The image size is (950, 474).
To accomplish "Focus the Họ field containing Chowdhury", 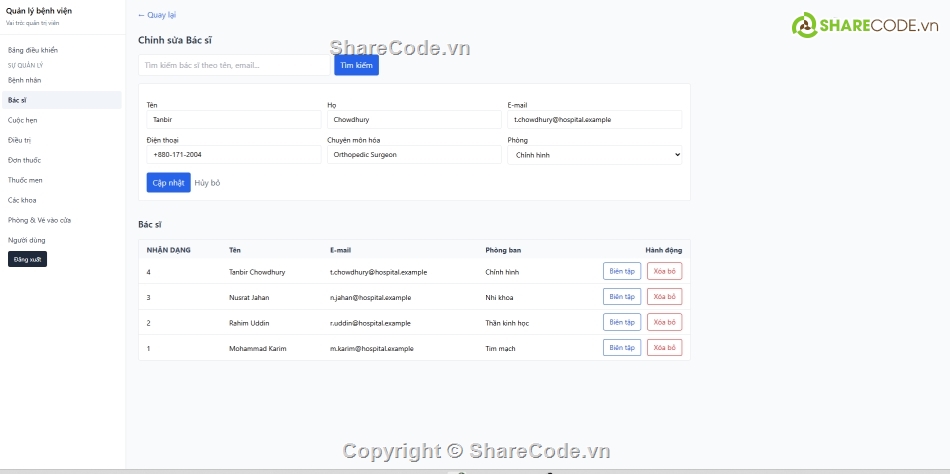I will pos(414,119).
